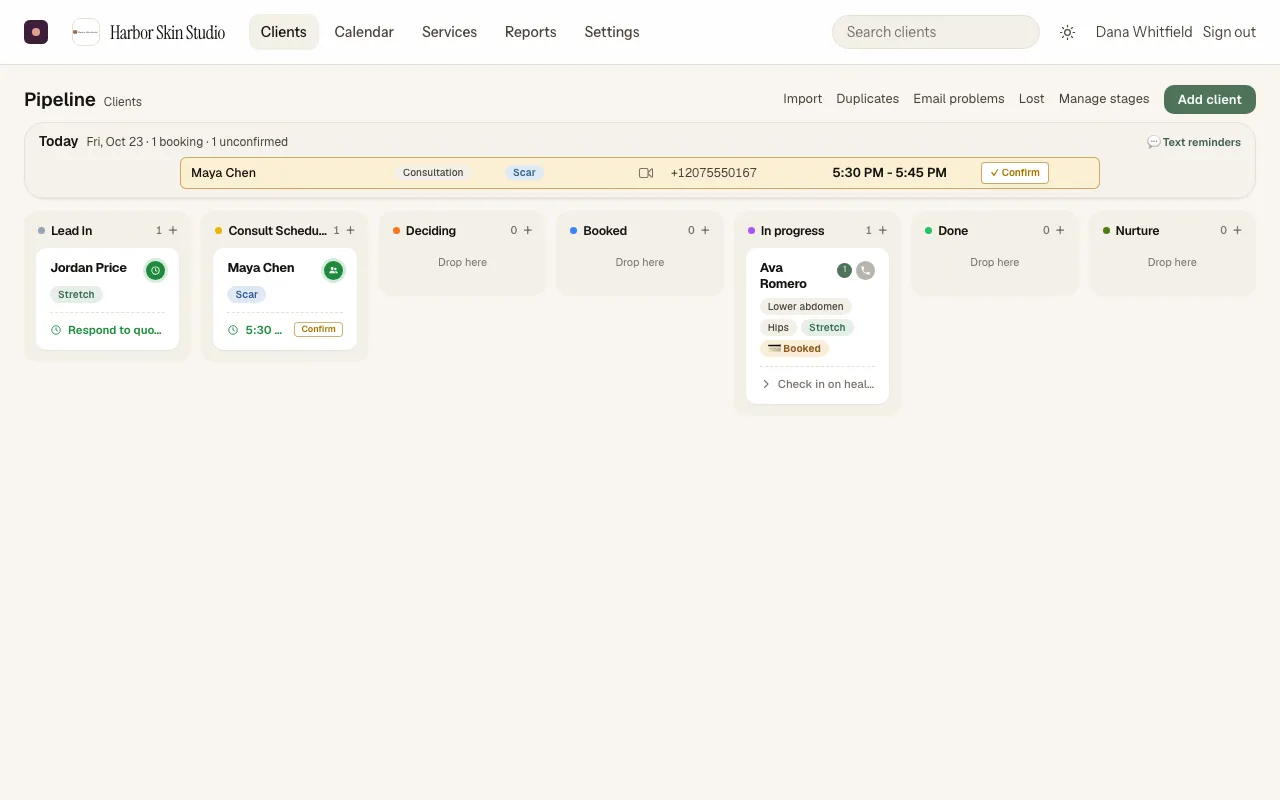Open Dana Whitfield's user profile

(1144, 32)
